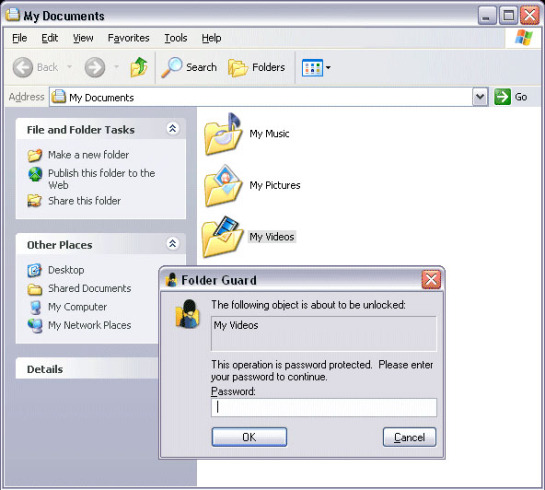Click the My Documents title bar folder icon
The height and width of the screenshot is (490, 545).
tap(13, 15)
